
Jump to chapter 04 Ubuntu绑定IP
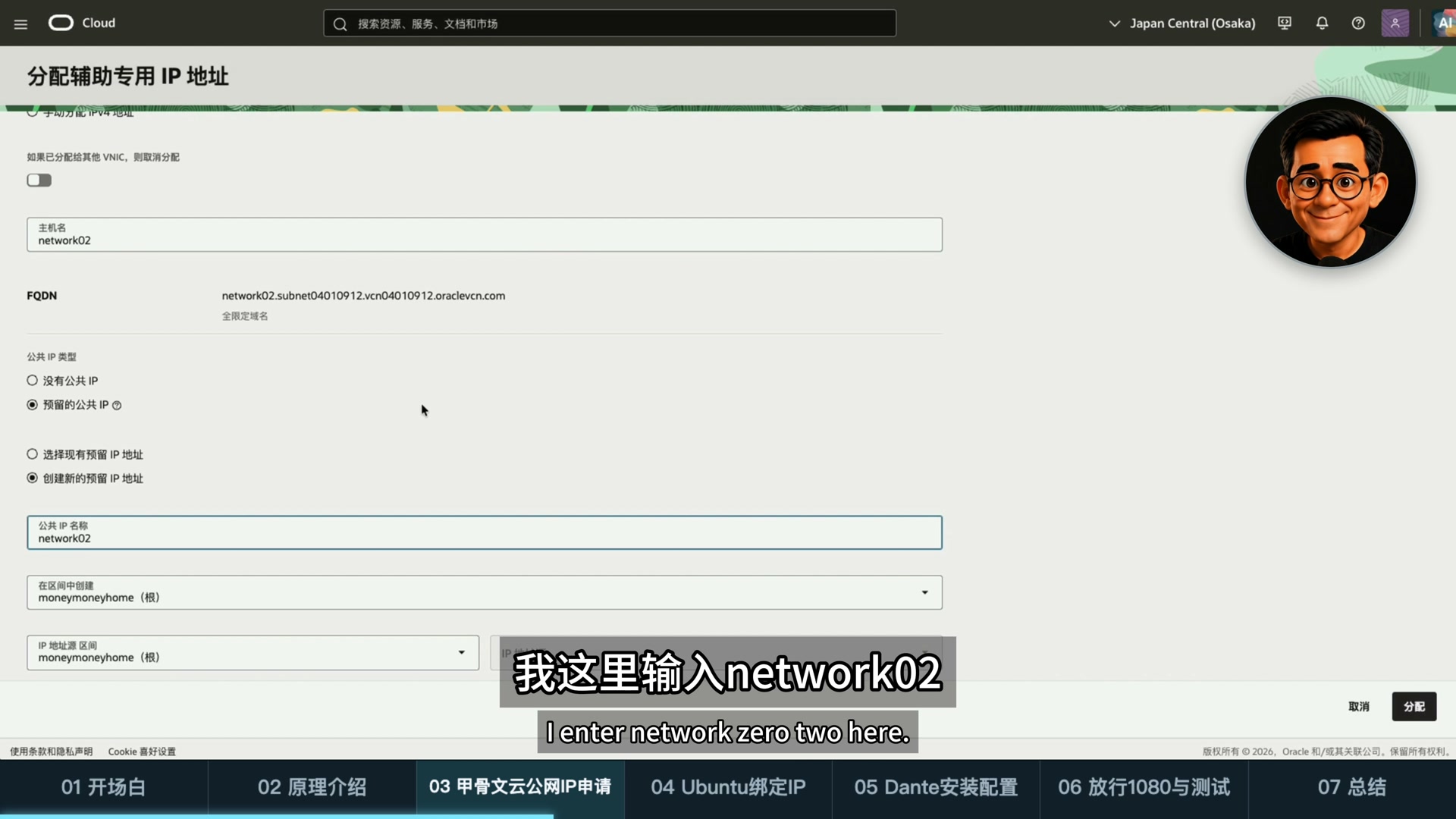[728, 787]
